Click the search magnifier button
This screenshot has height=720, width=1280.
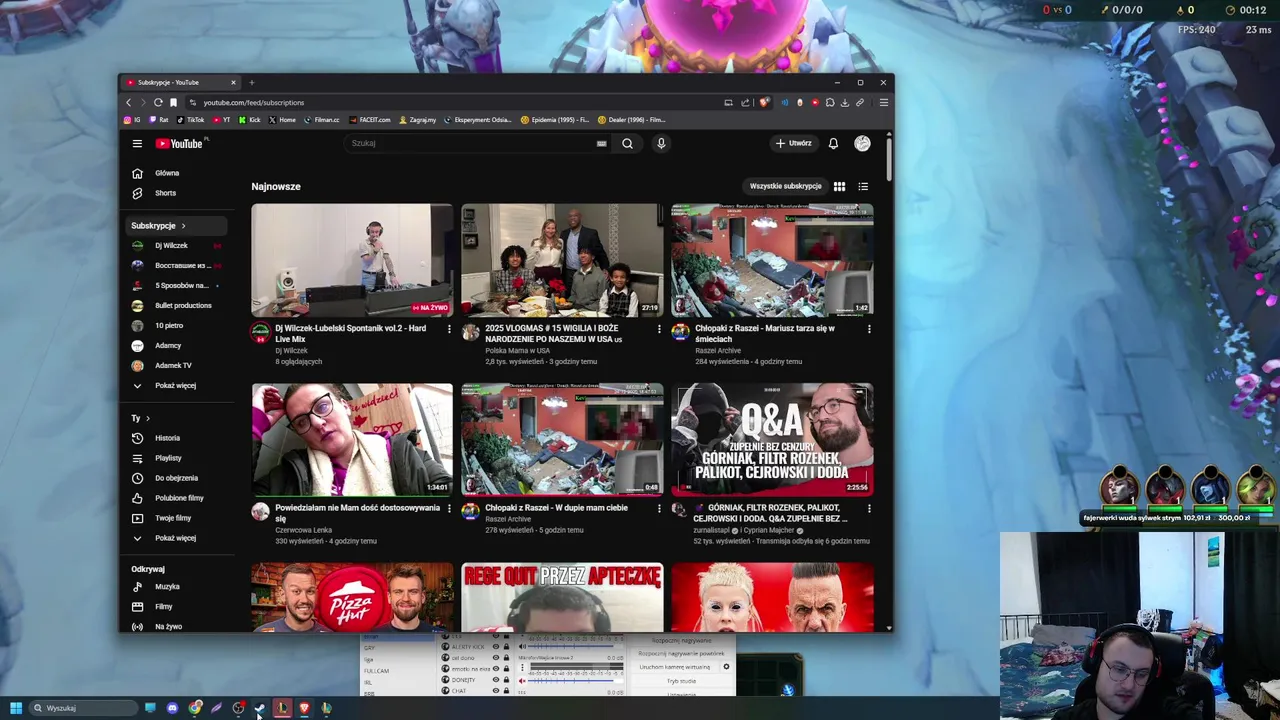tap(627, 143)
